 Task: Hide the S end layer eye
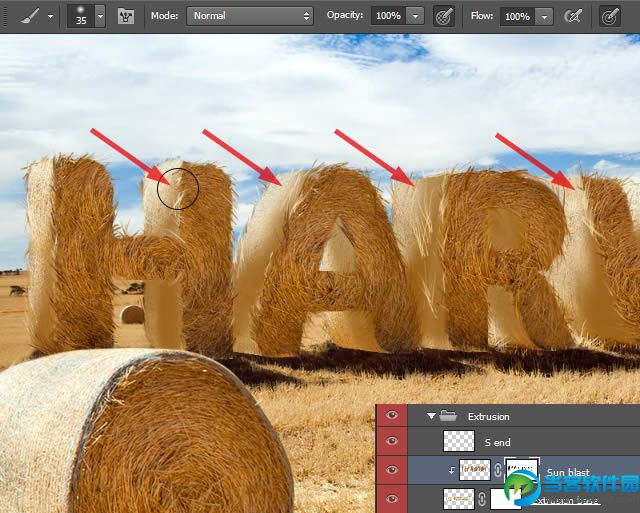[x=392, y=441]
